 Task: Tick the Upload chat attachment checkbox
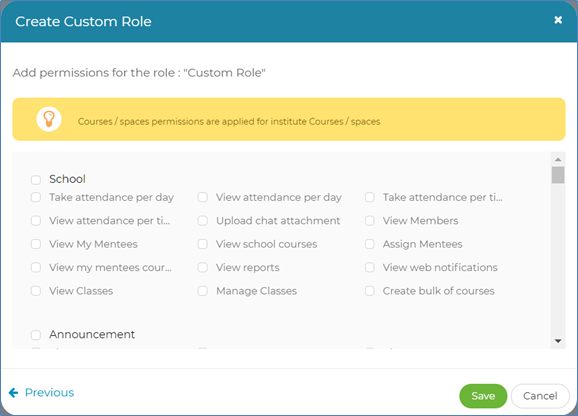203,221
